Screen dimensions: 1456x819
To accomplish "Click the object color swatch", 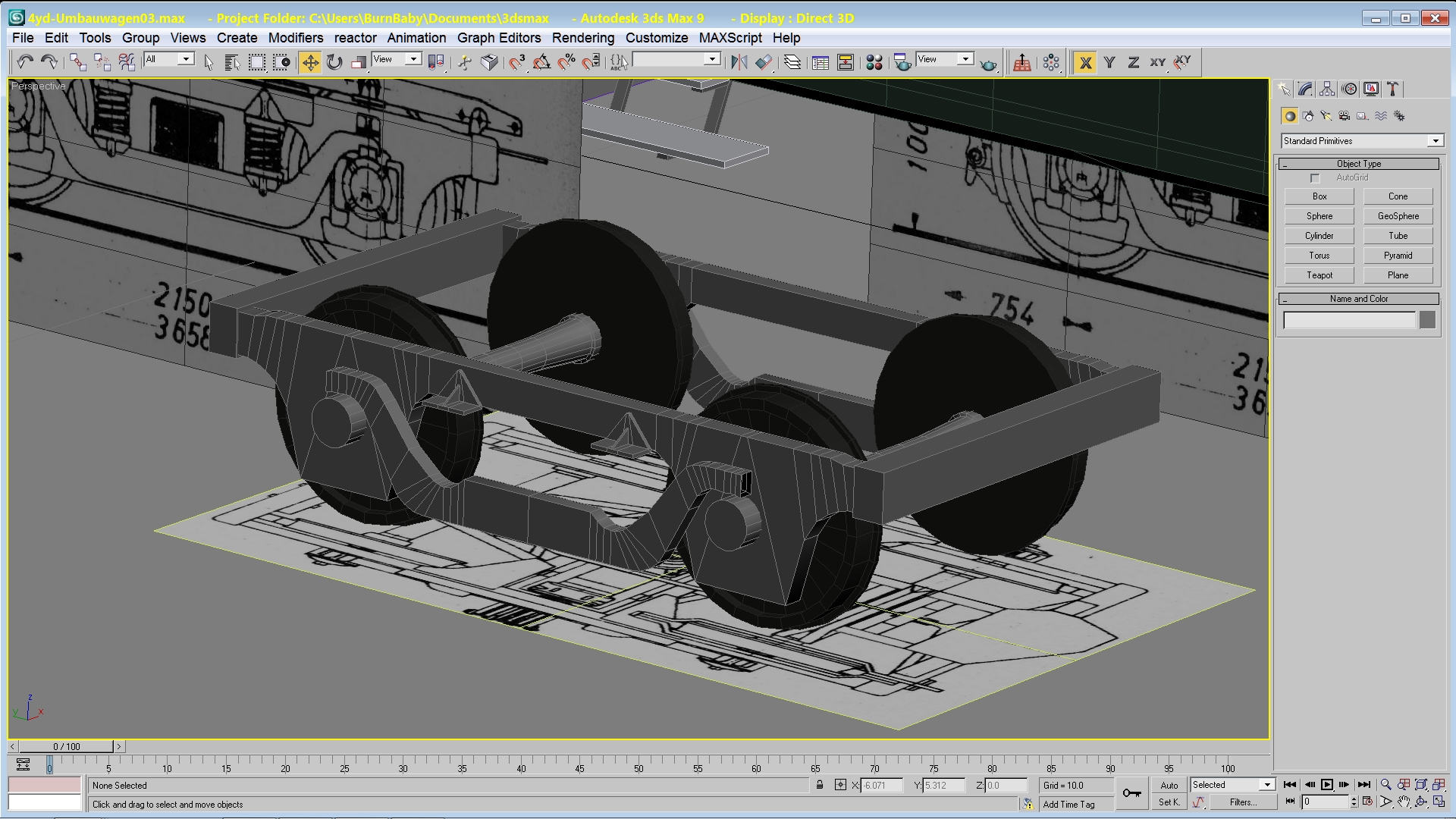I will (1427, 320).
